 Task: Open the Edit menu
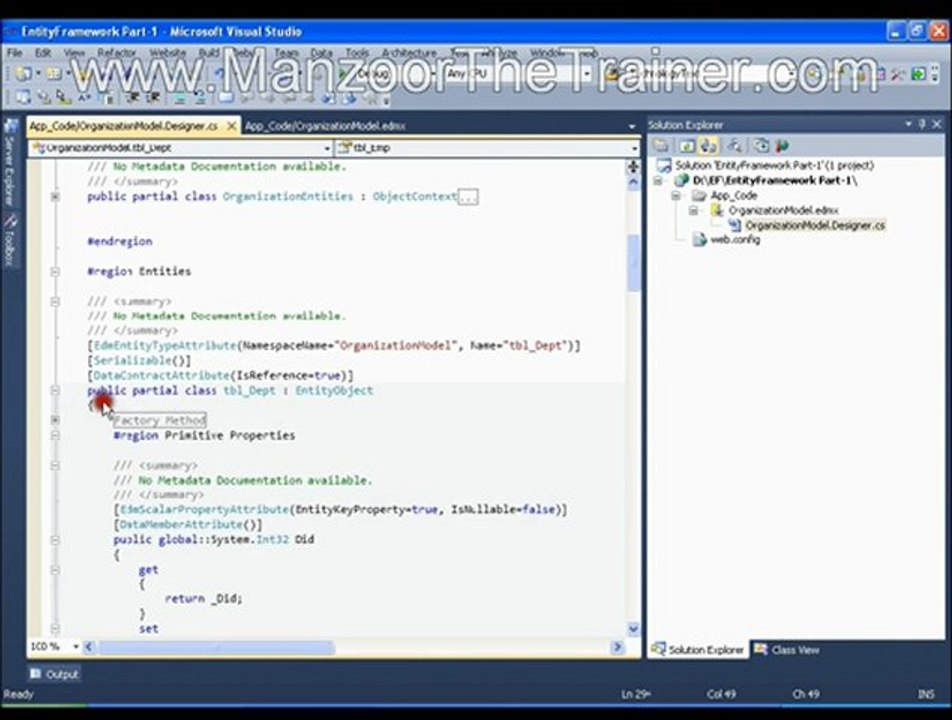pos(42,53)
